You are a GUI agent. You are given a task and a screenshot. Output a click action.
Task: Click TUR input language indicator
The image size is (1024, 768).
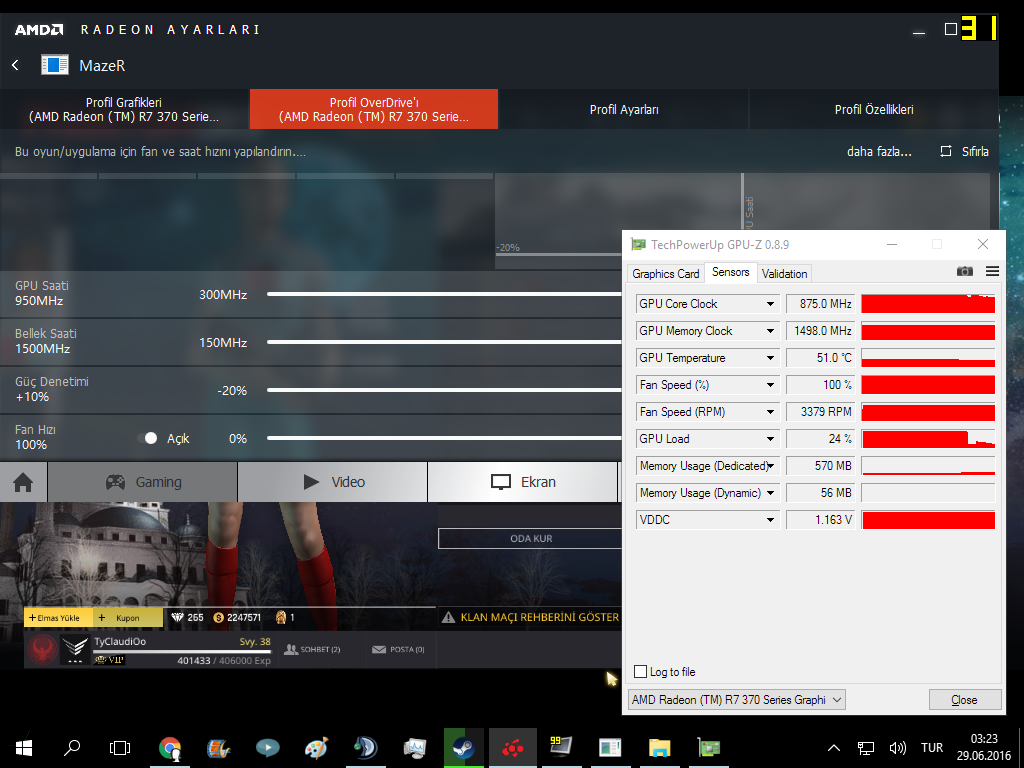coord(932,748)
